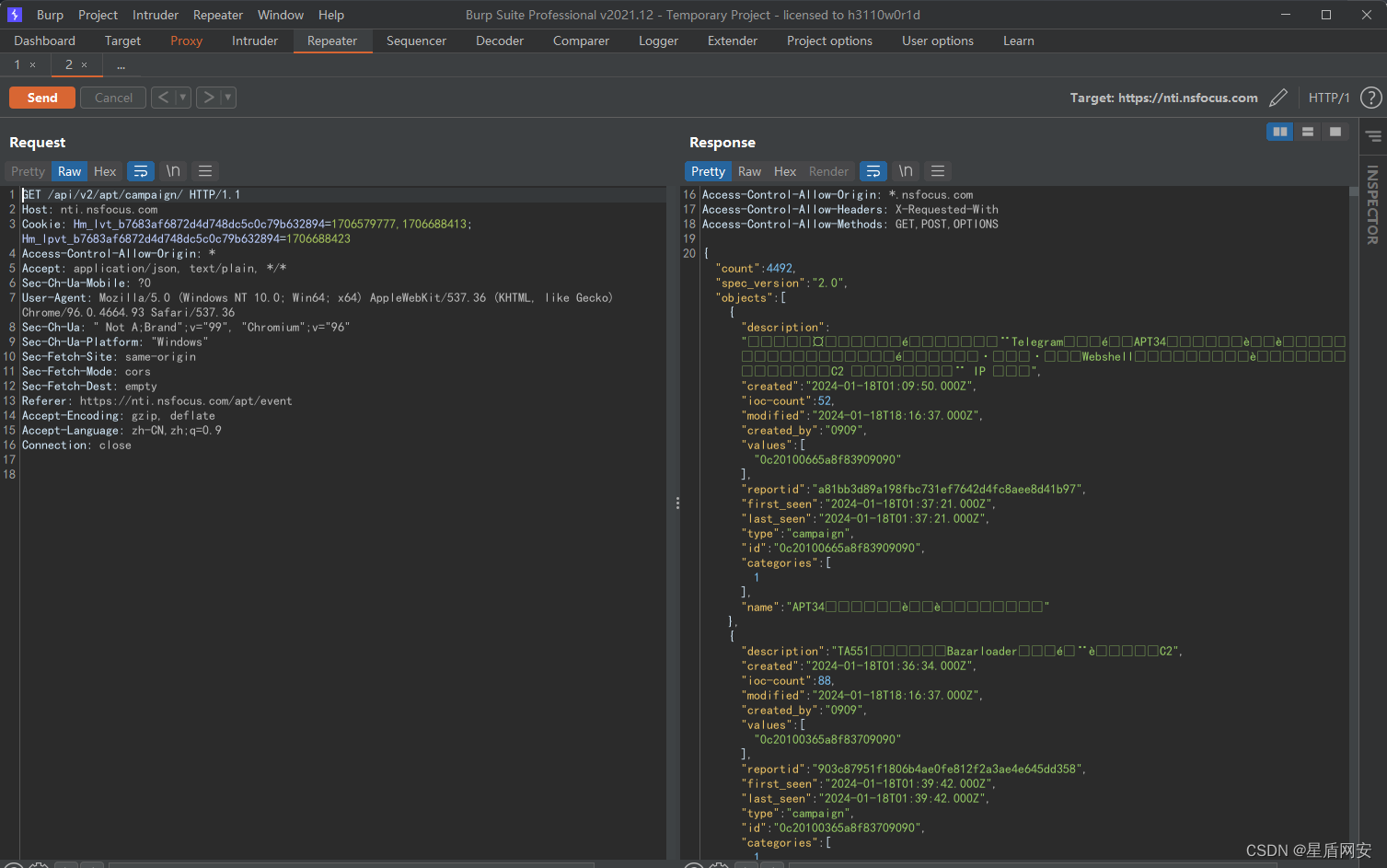Switch to Logger tab

(658, 41)
